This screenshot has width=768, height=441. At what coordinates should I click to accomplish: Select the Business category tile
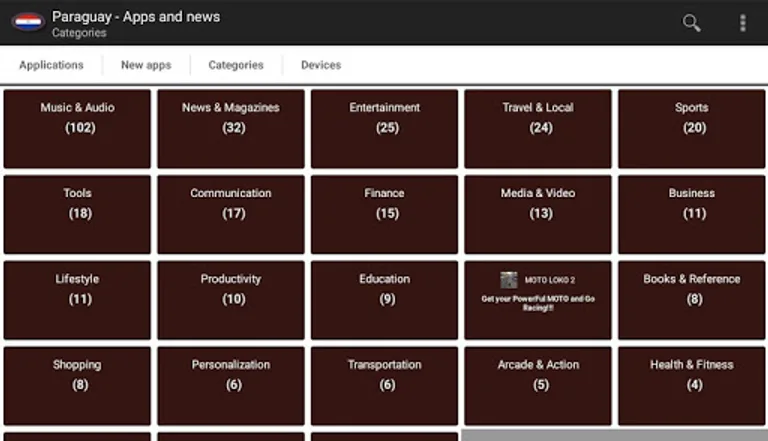coord(692,215)
